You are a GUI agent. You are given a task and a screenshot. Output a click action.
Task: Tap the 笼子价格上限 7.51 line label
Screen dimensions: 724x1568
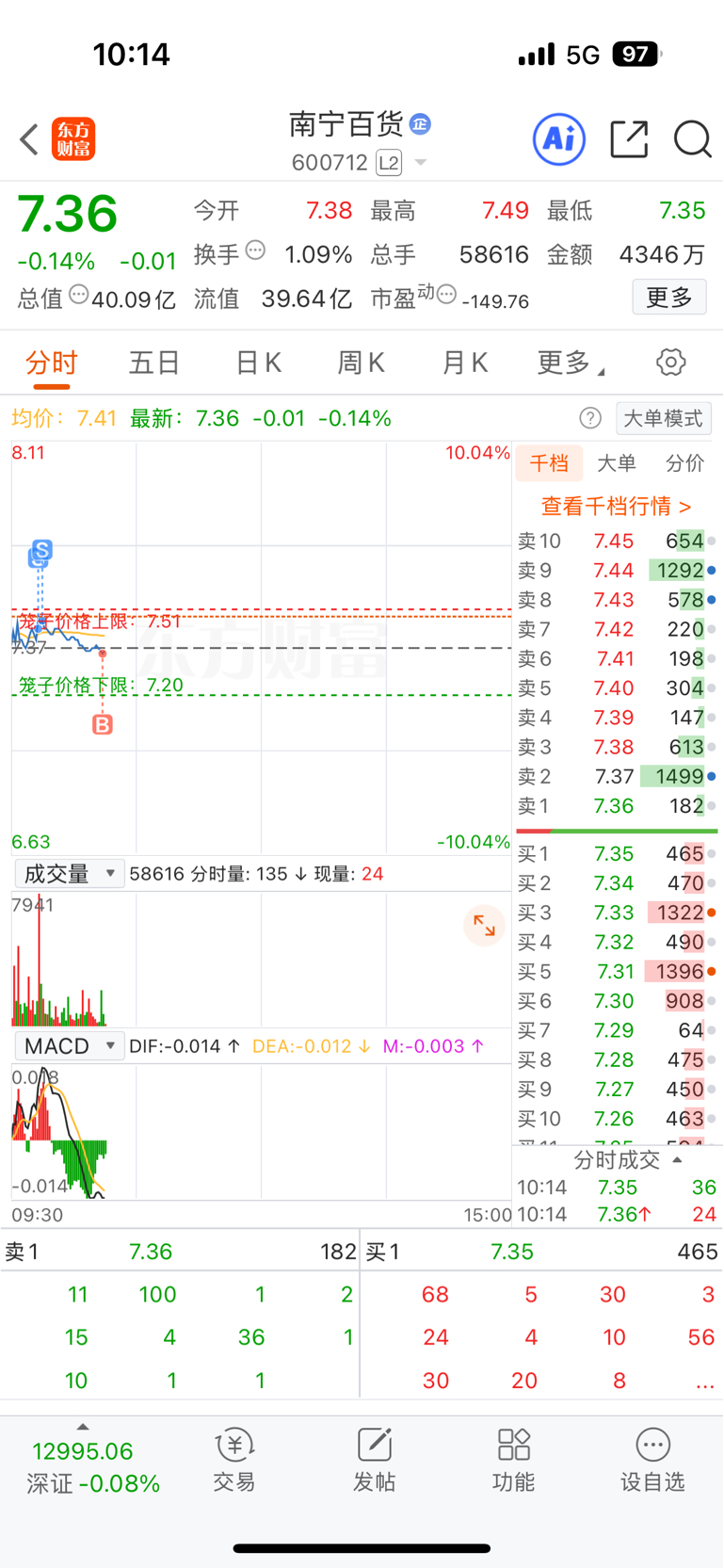coord(99,622)
